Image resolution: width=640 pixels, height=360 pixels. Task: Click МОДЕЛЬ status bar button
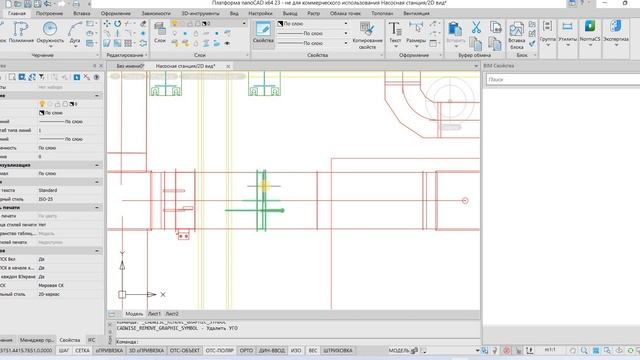398,351
